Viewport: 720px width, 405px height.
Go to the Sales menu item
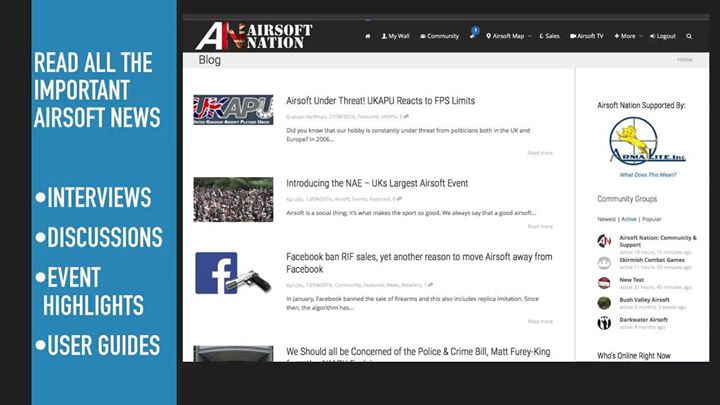point(549,36)
